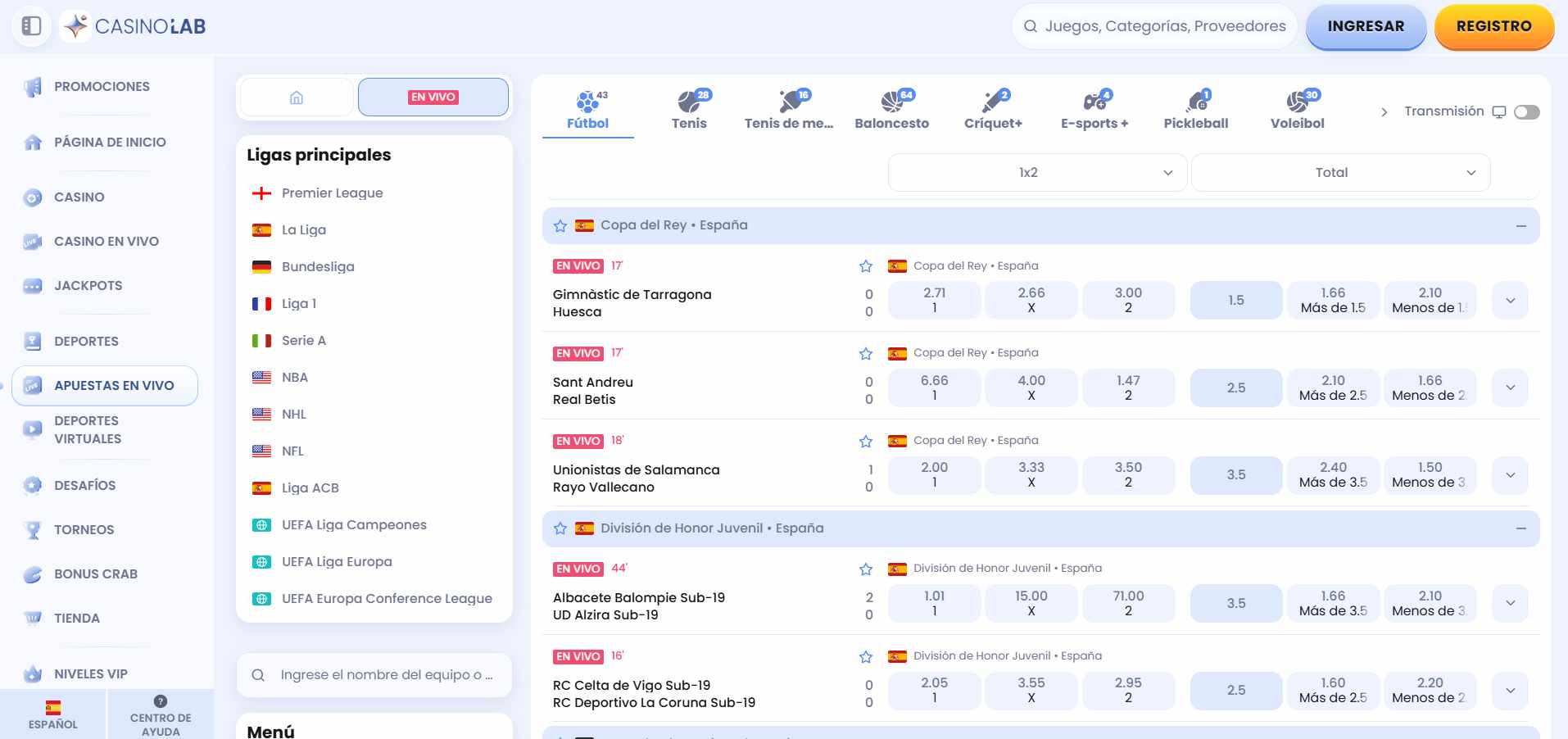Bet 4.00 draw in Sant Andreu match
The width and height of the screenshot is (1568, 739).
[x=1031, y=388]
